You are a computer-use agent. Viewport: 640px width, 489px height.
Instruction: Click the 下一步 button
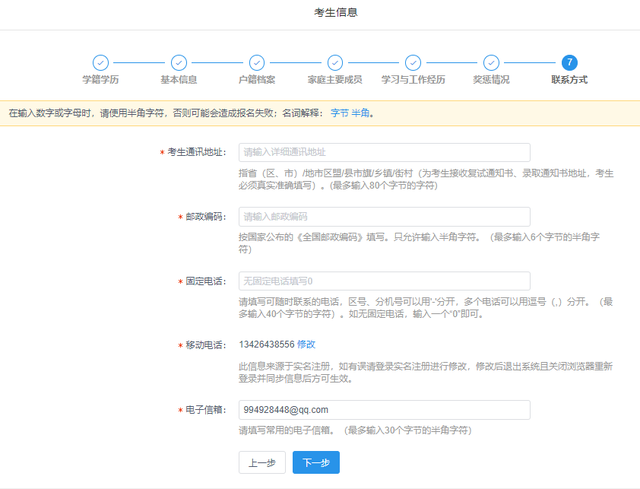316,462
